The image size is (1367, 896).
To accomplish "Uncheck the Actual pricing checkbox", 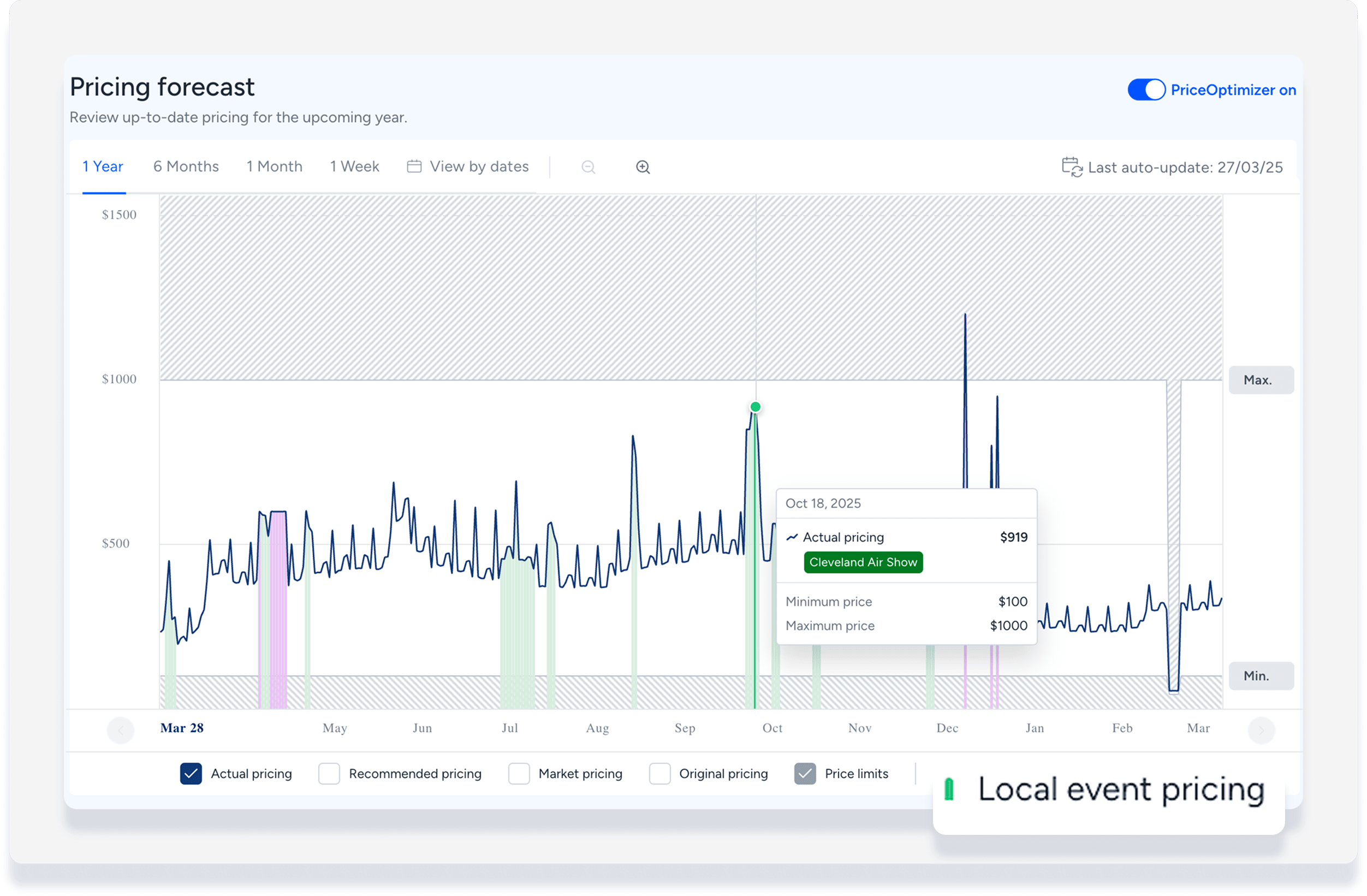I will 191,774.
